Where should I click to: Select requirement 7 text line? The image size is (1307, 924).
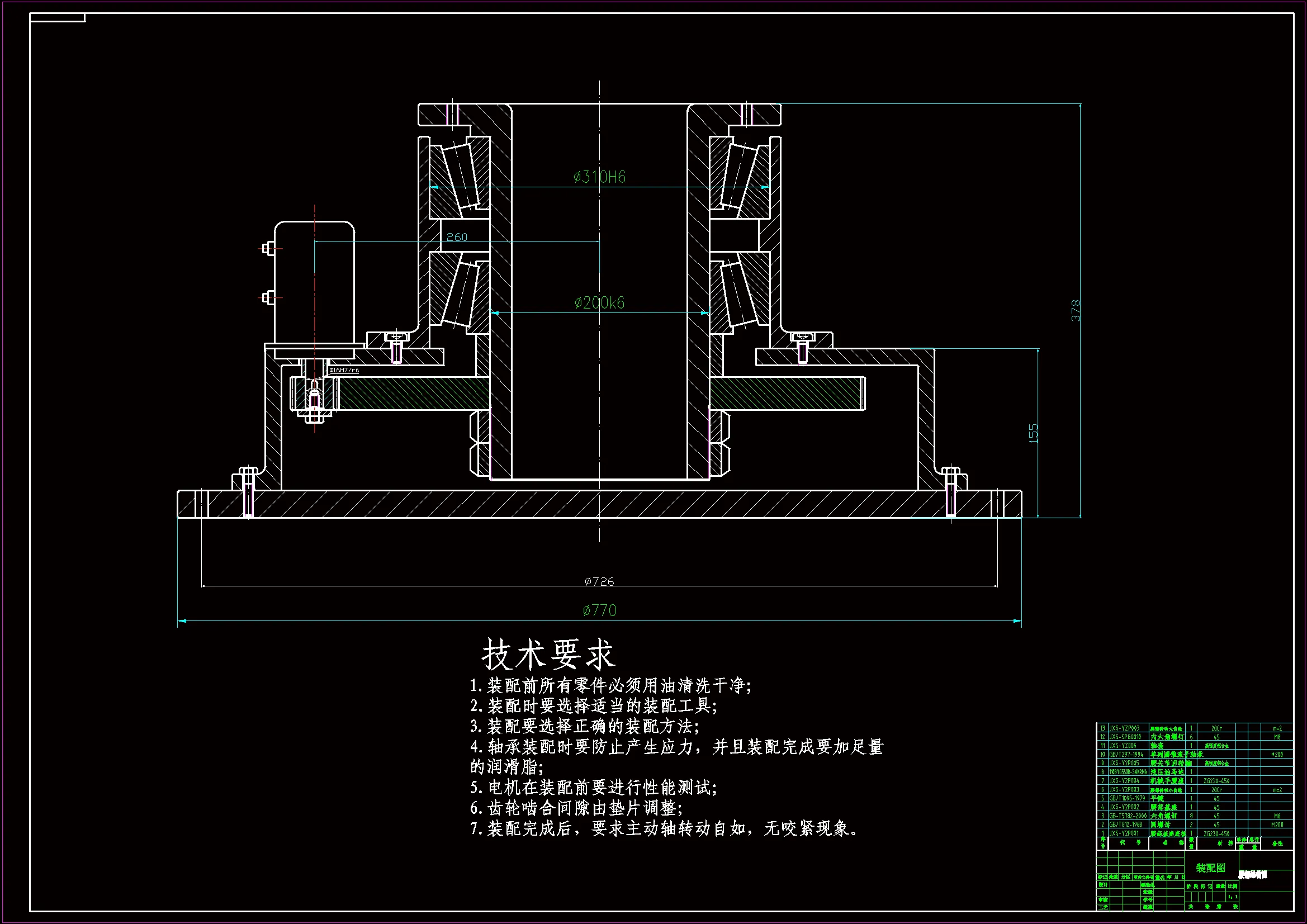[664, 828]
